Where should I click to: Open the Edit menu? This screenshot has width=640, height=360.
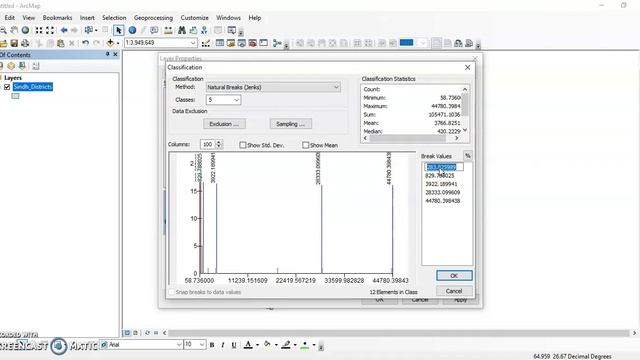coord(9,18)
